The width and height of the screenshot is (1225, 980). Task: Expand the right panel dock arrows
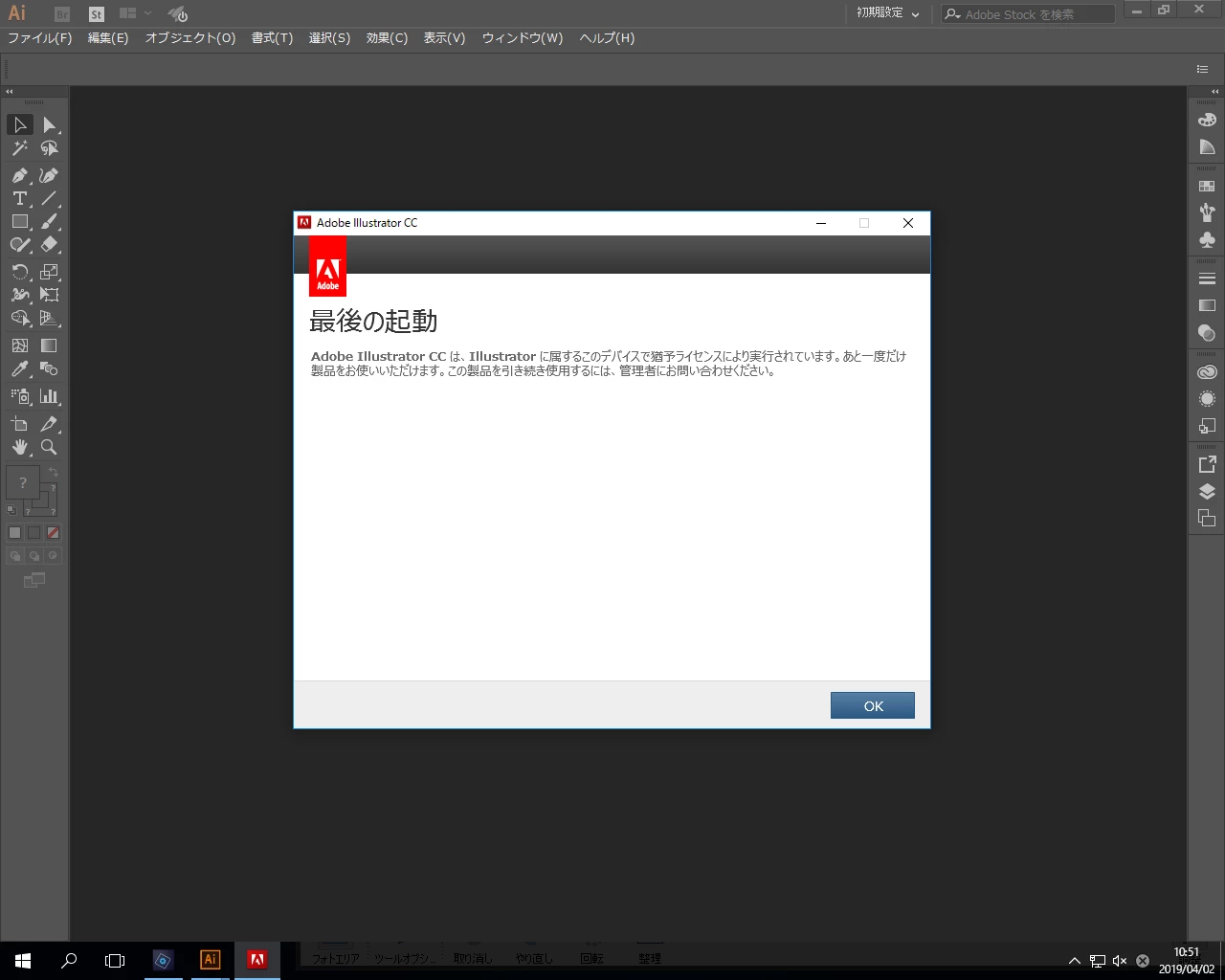(x=1215, y=91)
